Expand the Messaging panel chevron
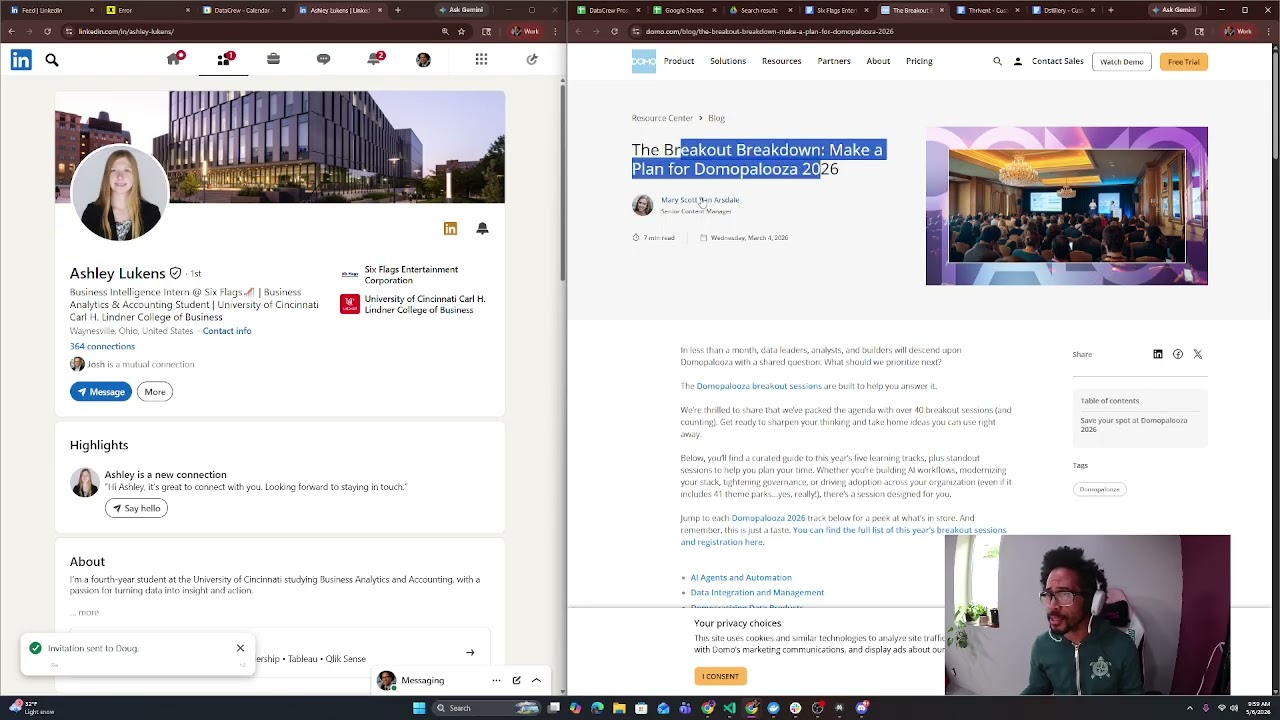 tap(536, 680)
